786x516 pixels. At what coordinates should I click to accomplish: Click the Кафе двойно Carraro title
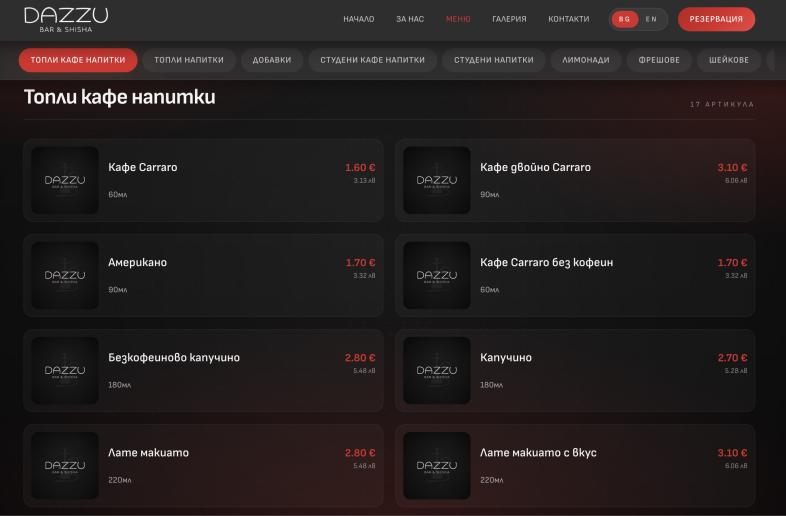(535, 167)
